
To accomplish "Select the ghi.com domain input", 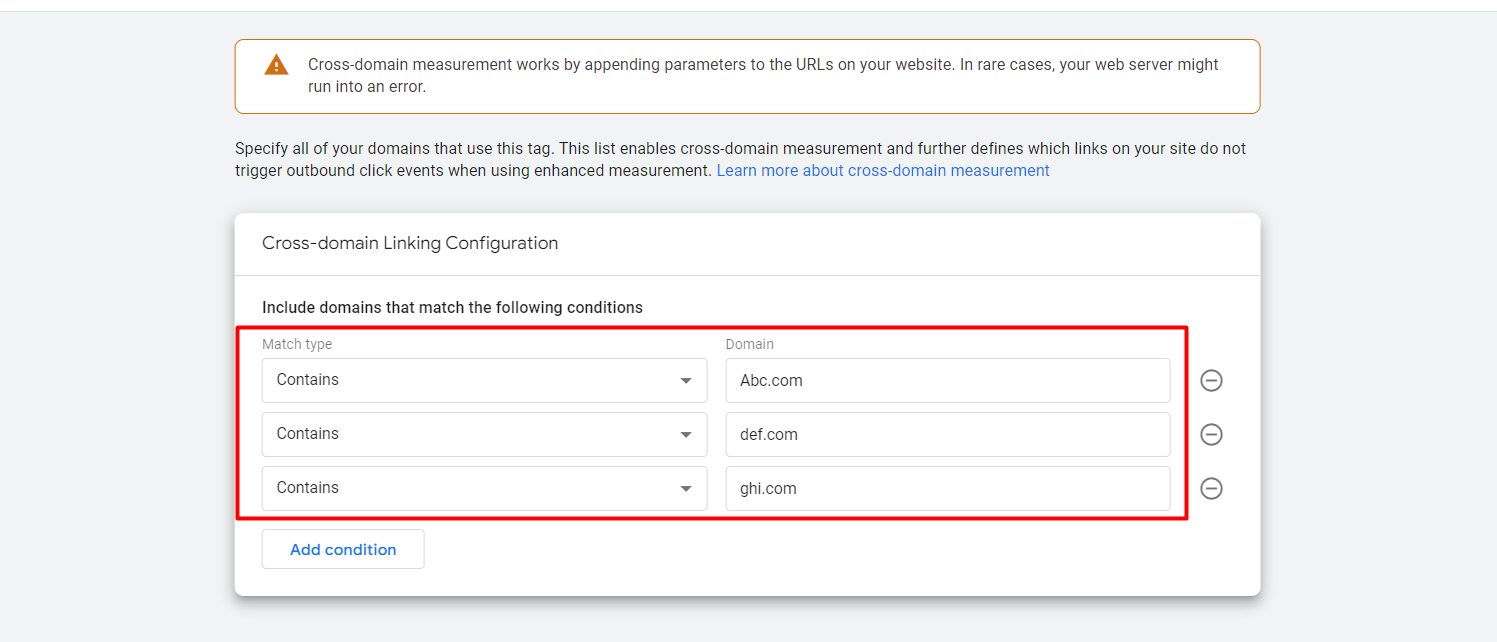I will [x=947, y=488].
